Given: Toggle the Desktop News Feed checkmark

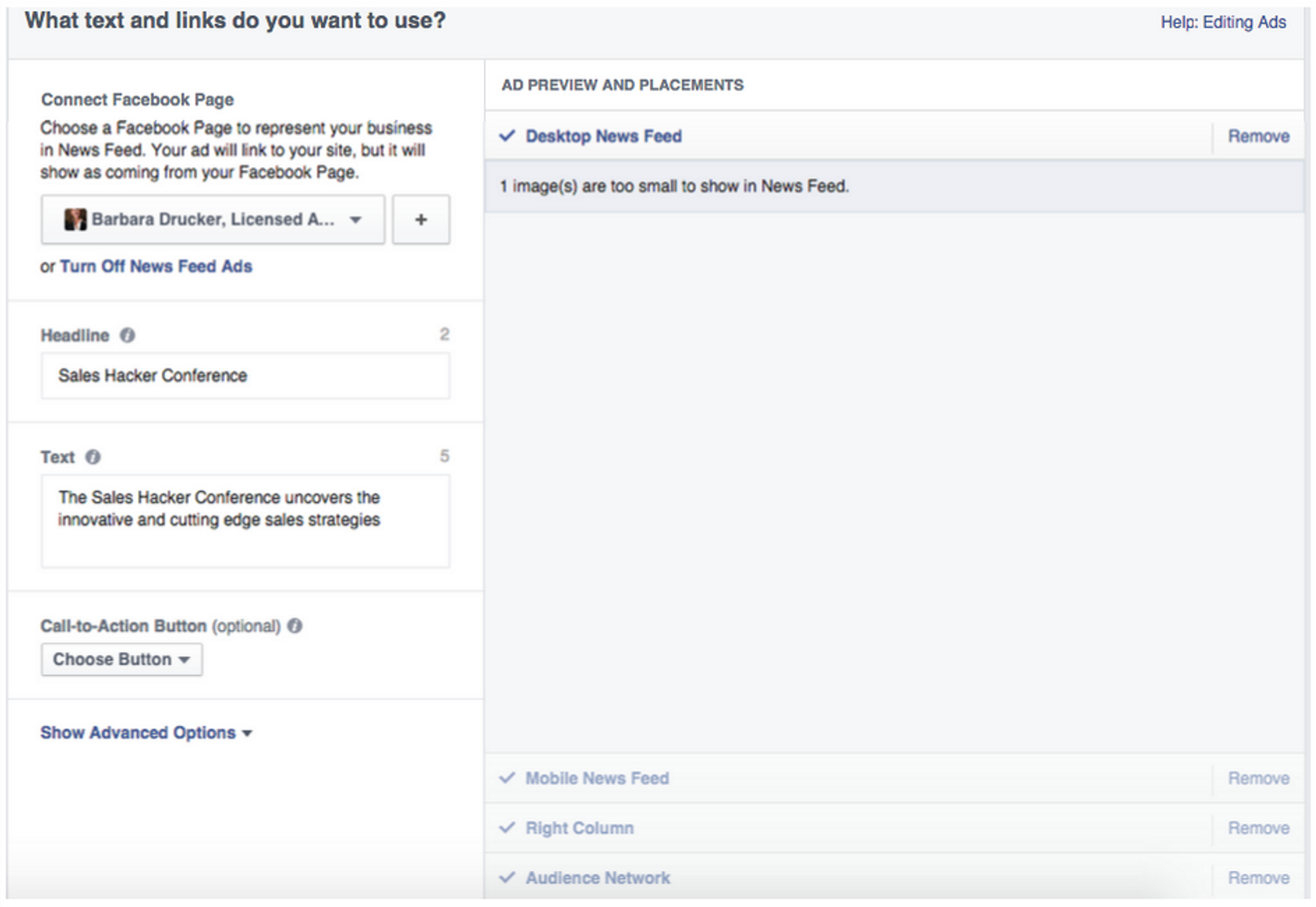Looking at the screenshot, I should [x=507, y=136].
